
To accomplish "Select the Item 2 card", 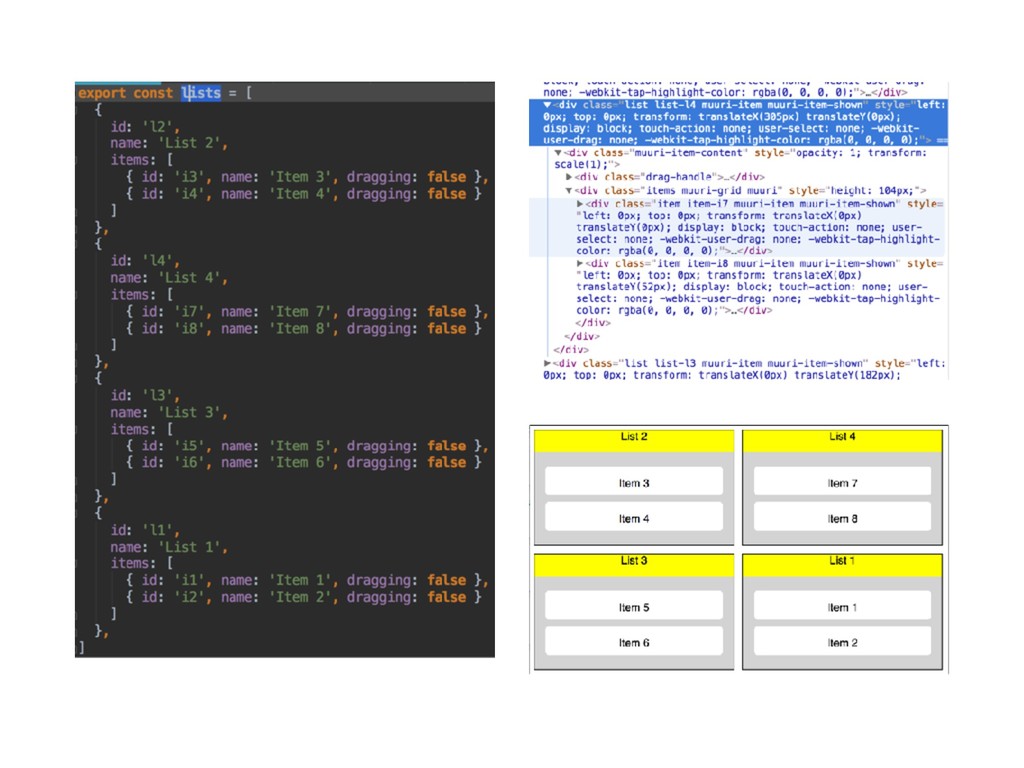I will click(842, 642).
